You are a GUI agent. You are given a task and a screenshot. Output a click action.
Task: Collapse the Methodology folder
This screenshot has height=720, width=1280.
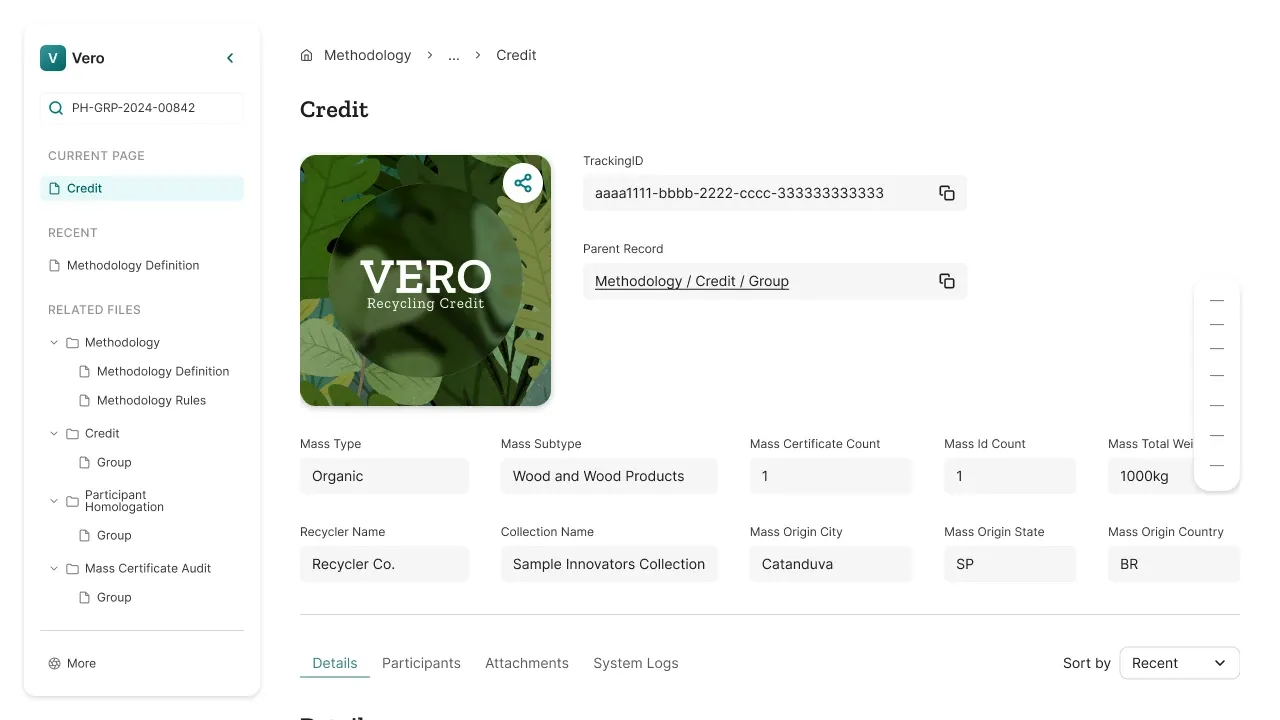pyautogui.click(x=54, y=342)
